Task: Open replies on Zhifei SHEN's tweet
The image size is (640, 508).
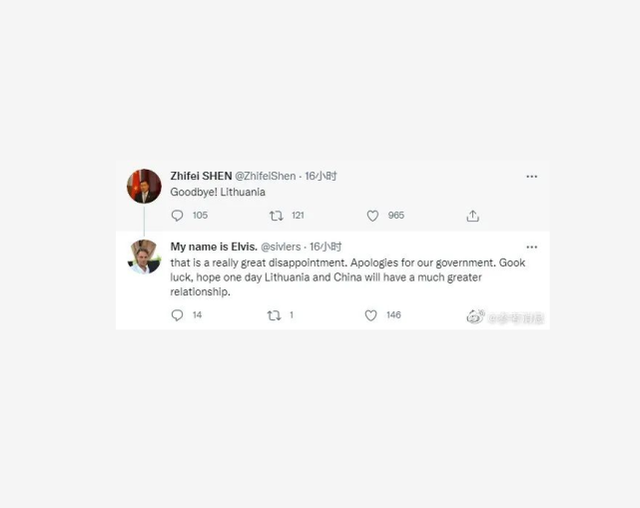Action: (177, 215)
